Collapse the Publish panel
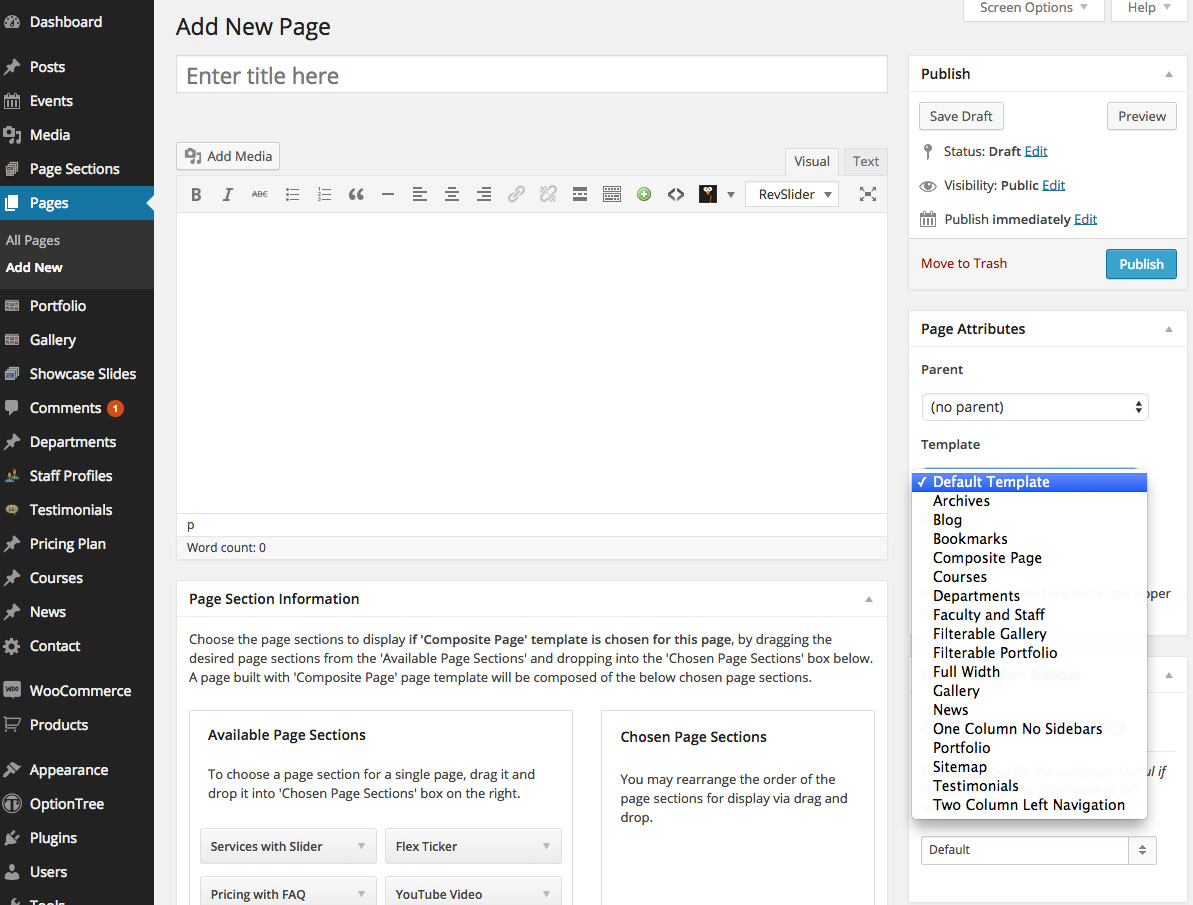The height and width of the screenshot is (905, 1193). pos(1168,73)
